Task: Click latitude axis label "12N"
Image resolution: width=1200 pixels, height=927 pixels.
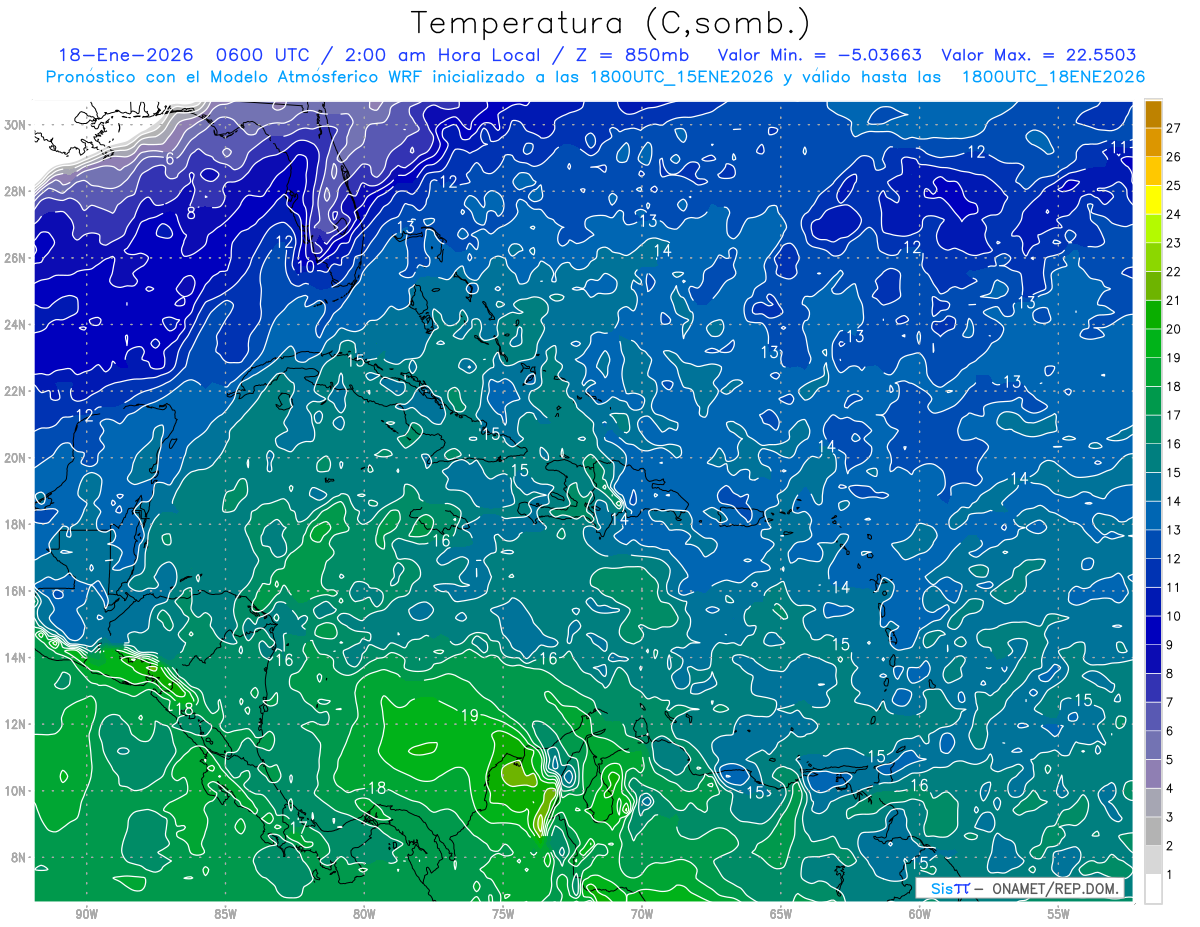Action: pos(17,724)
